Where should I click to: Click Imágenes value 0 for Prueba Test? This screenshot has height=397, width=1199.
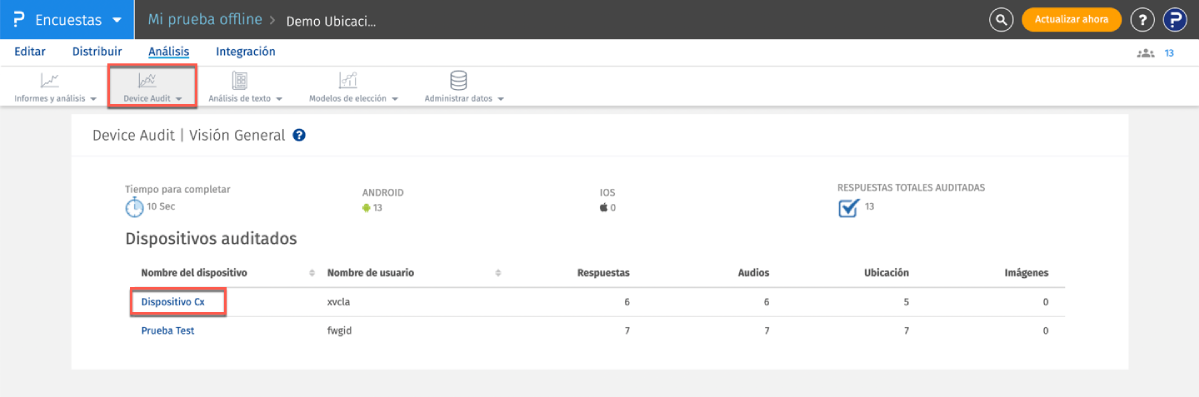click(1045, 331)
